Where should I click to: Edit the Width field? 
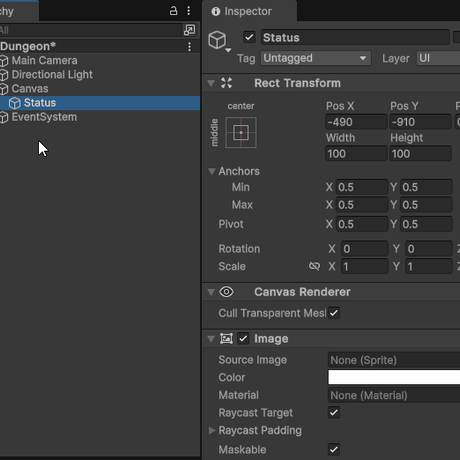click(x=356, y=154)
